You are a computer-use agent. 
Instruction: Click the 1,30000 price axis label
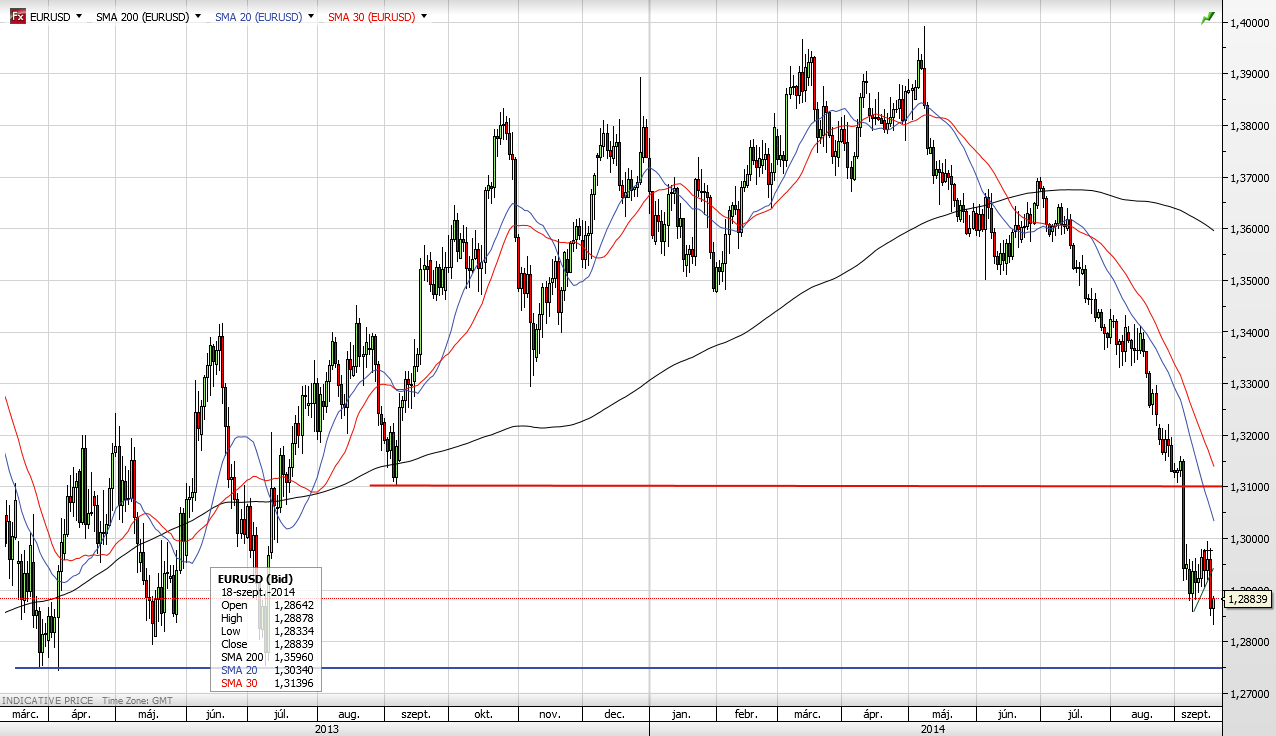pyautogui.click(x=1249, y=539)
